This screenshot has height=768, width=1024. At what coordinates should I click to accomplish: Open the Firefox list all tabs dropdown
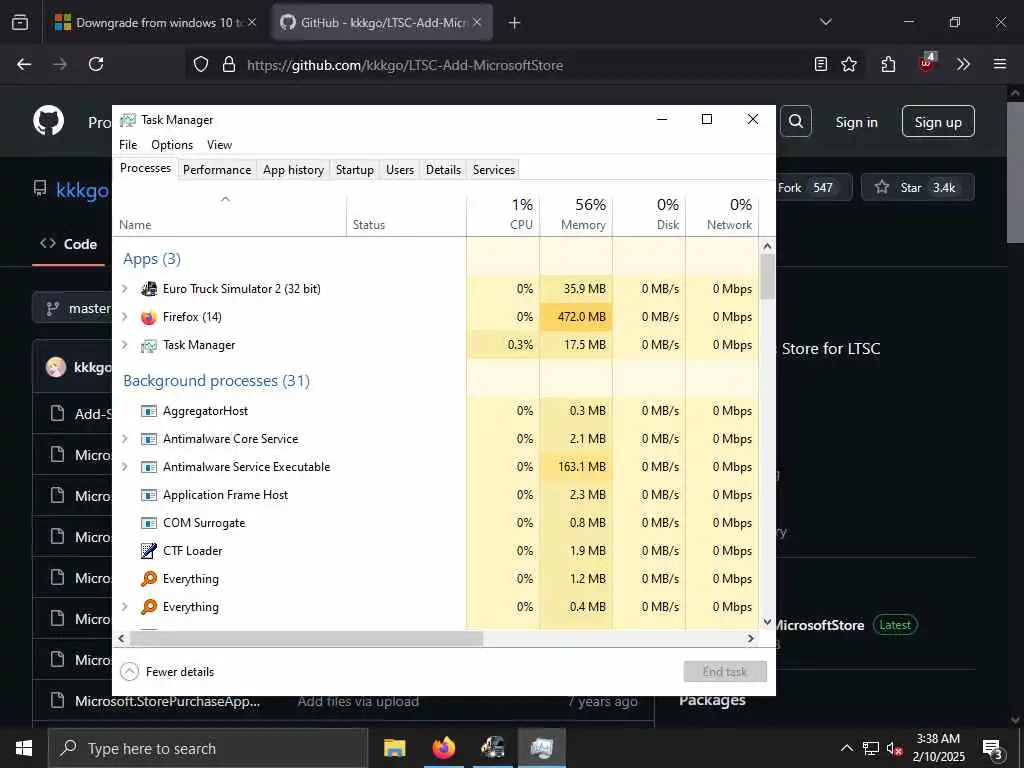pyautogui.click(x=826, y=22)
